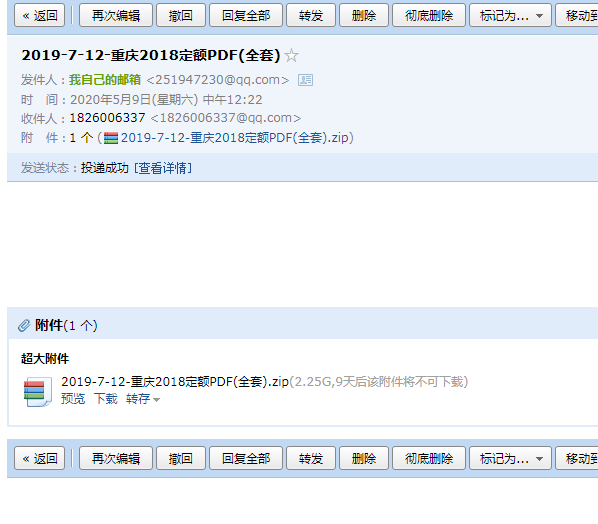The height and width of the screenshot is (524, 598).
Task: Click bottom 移动到 button
Action: pos(577,458)
